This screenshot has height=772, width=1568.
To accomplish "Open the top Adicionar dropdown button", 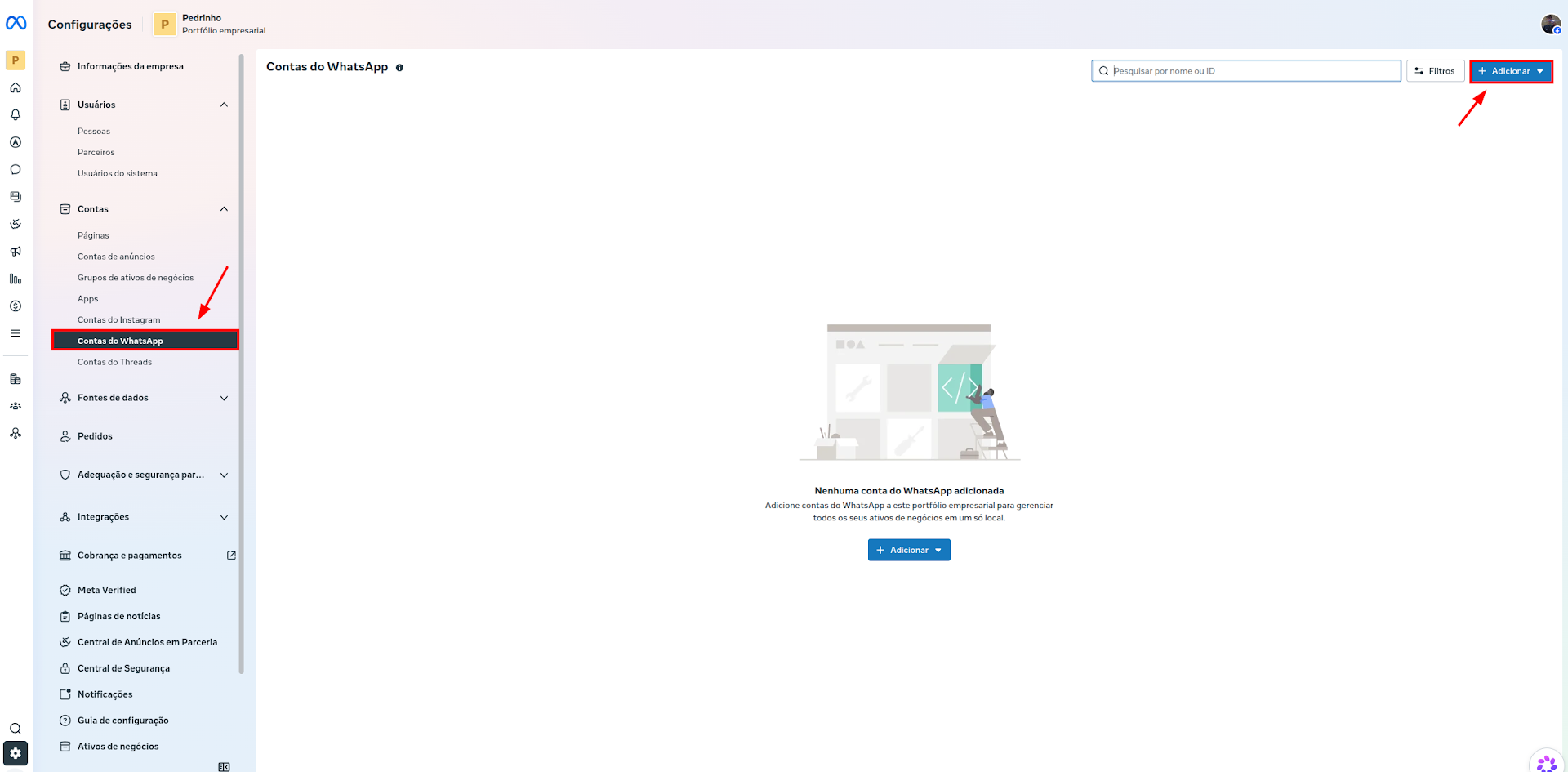I will [1511, 71].
